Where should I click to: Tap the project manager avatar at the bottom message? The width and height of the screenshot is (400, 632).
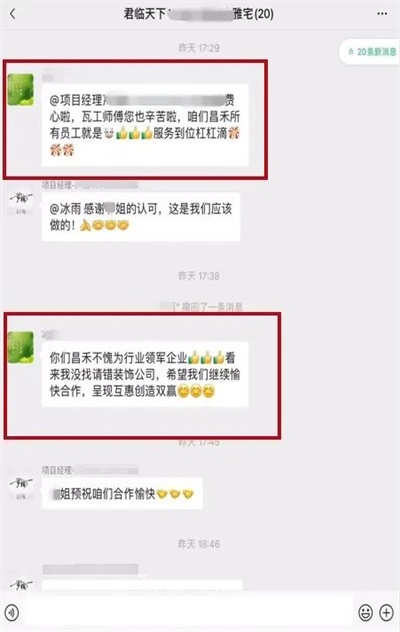tap(21, 584)
